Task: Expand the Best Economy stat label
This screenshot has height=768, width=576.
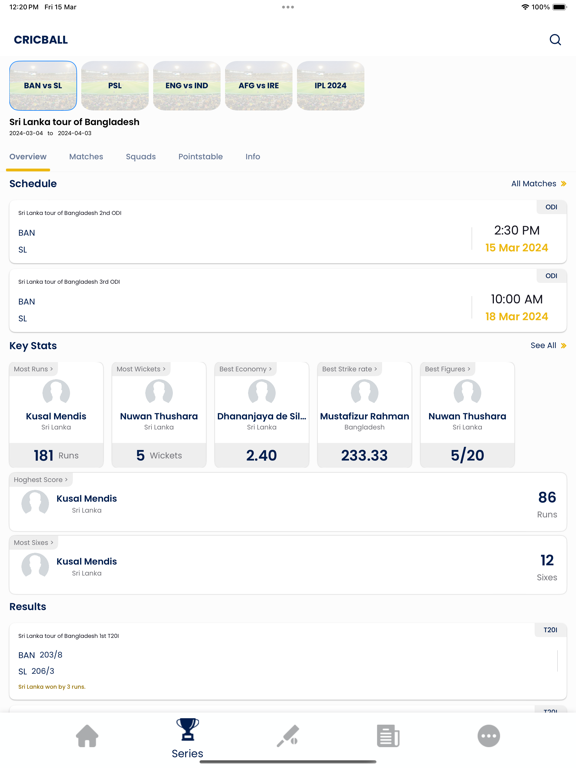Action: (245, 369)
